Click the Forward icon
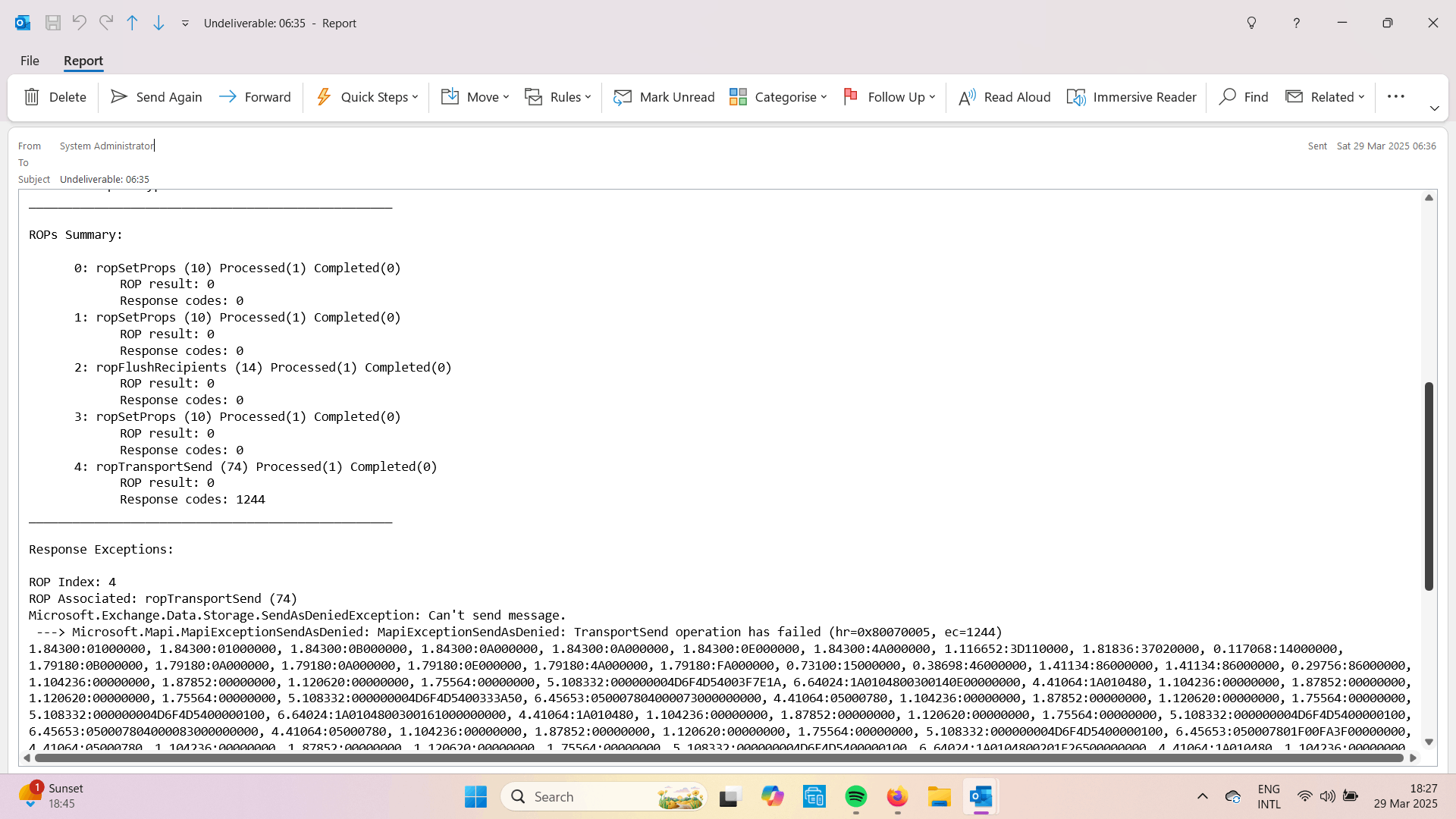Image resolution: width=1456 pixels, height=819 pixels. point(227,96)
